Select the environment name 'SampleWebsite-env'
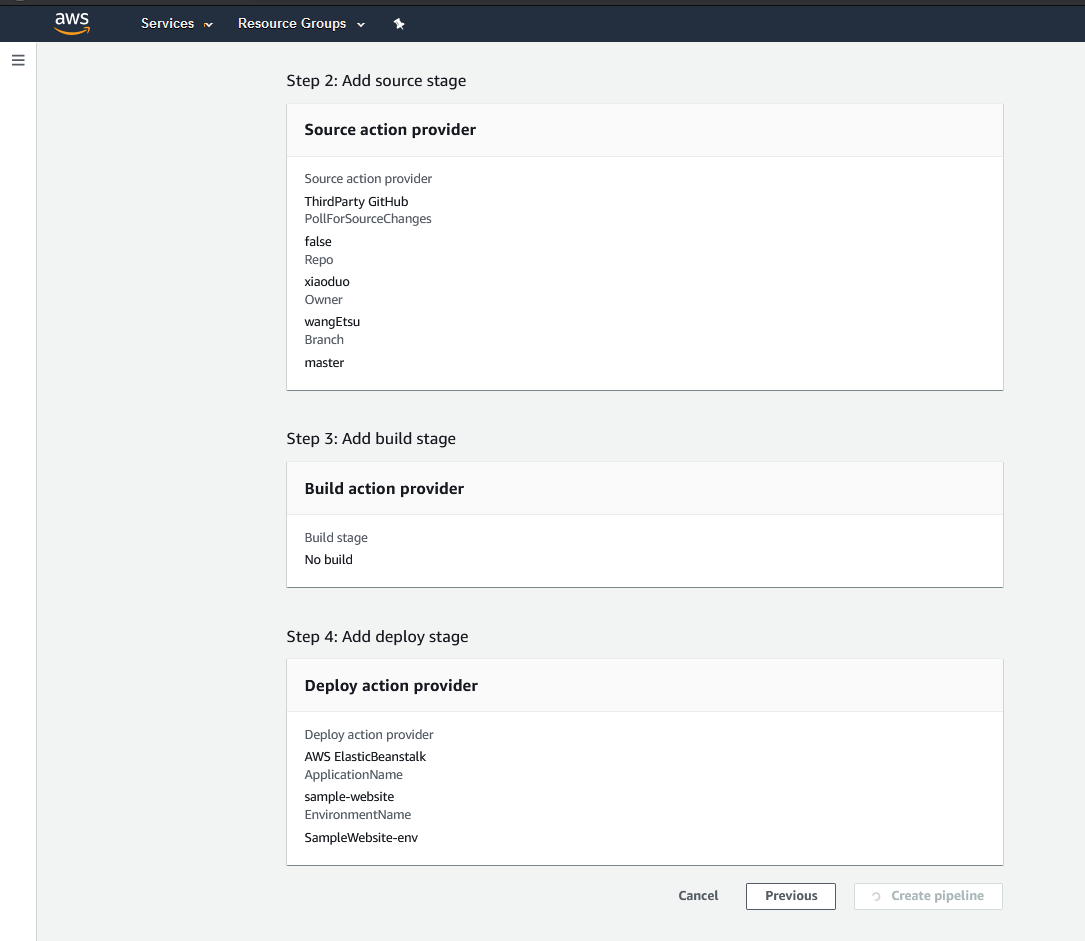Screen dimensions: 1085x941 pyautogui.click(x=361, y=837)
